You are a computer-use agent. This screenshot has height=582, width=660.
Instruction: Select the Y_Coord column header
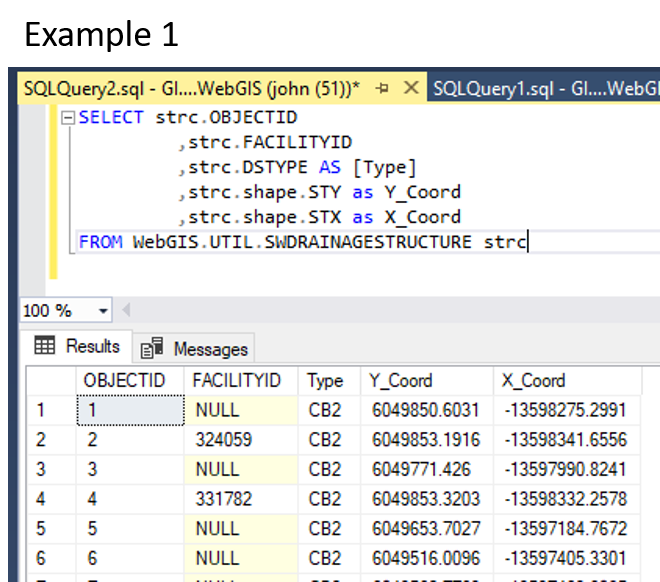(427, 380)
